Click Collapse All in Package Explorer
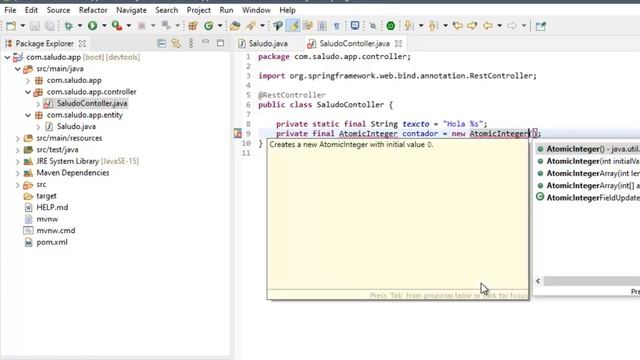Image resolution: width=640 pixels, height=360 pixels. (162, 43)
